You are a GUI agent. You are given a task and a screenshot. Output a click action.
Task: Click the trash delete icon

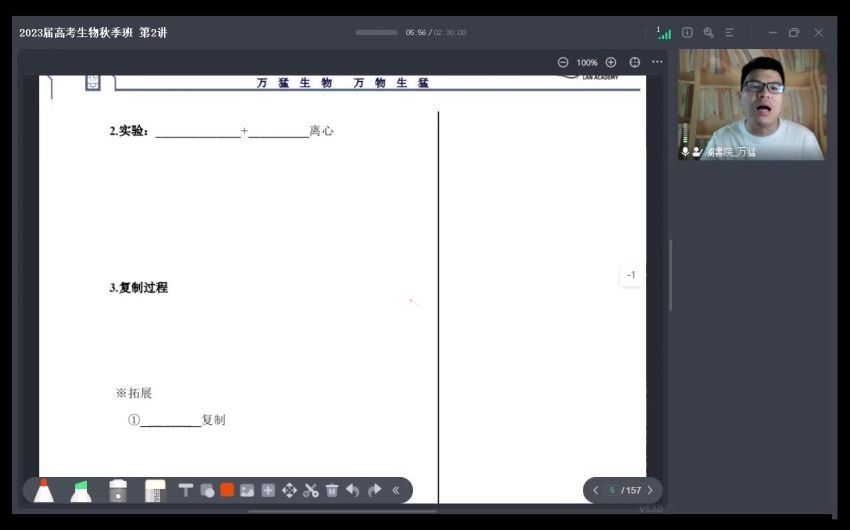332,490
